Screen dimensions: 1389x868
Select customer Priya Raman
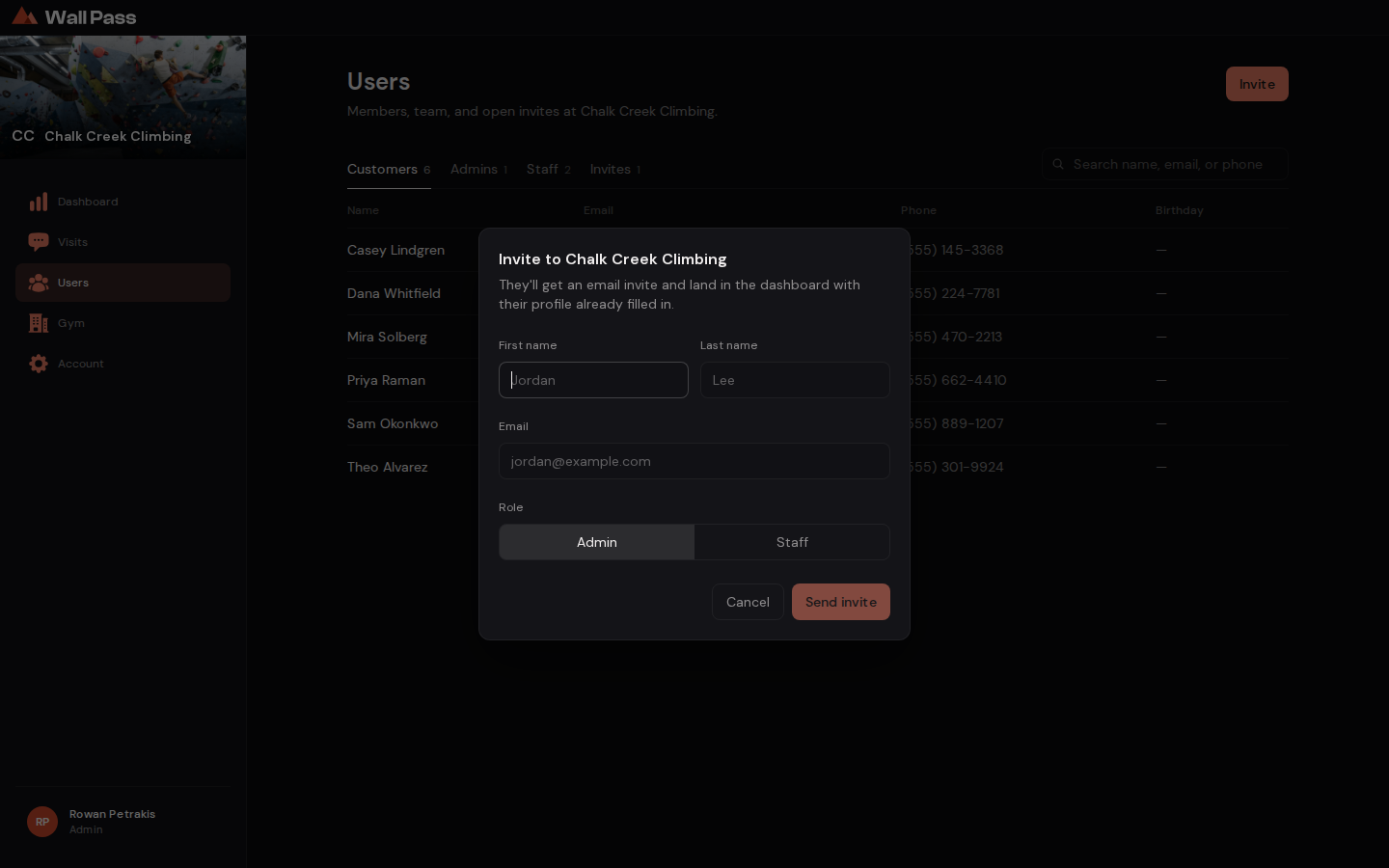386,380
